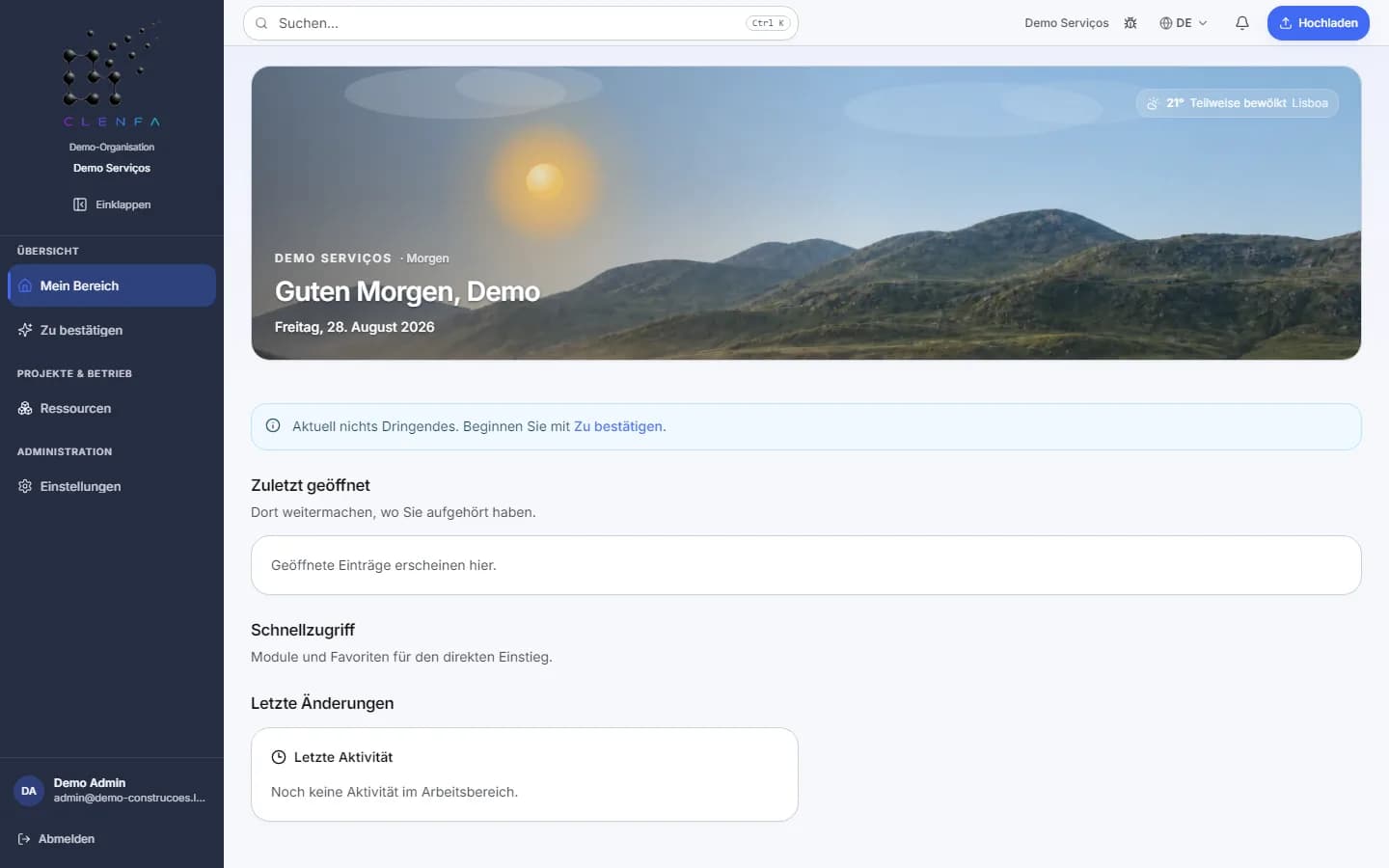The height and width of the screenshot is (868, 1389).
Task: Click the search magnifier icon
Action: [261, 23]
